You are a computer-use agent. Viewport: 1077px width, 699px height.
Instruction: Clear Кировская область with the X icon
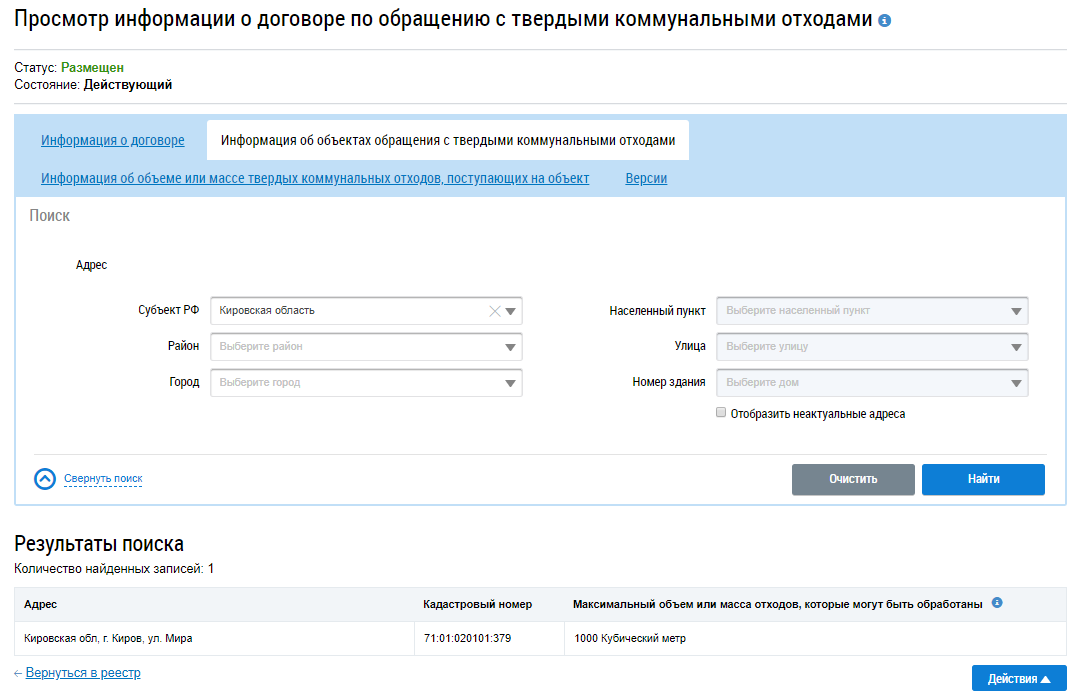click(494, 311)
